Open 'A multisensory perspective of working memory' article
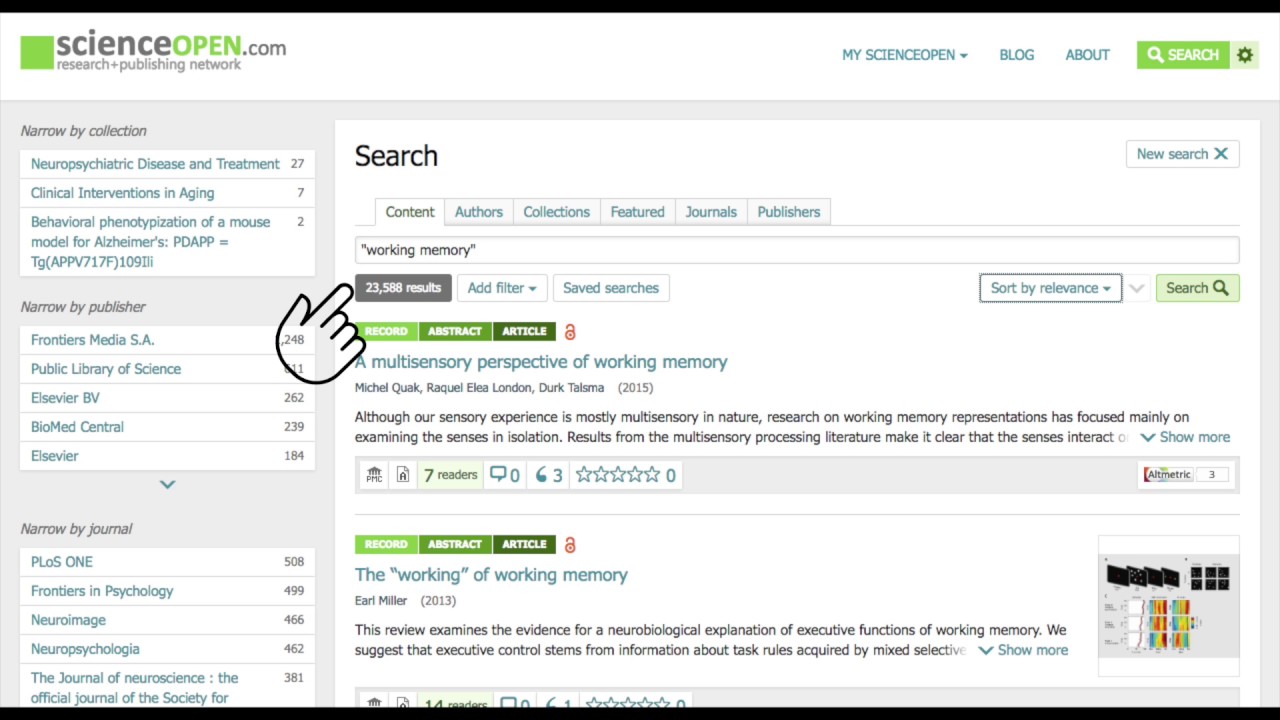The image size is (1280, 720). (541, 362)
